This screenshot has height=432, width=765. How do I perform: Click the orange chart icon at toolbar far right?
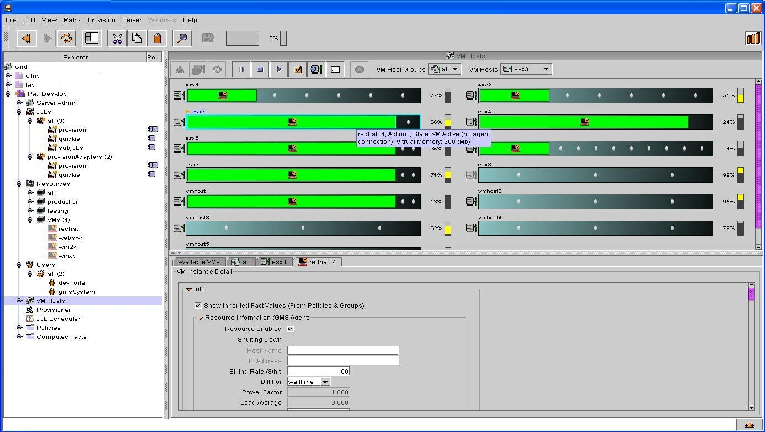pos(753,38)
